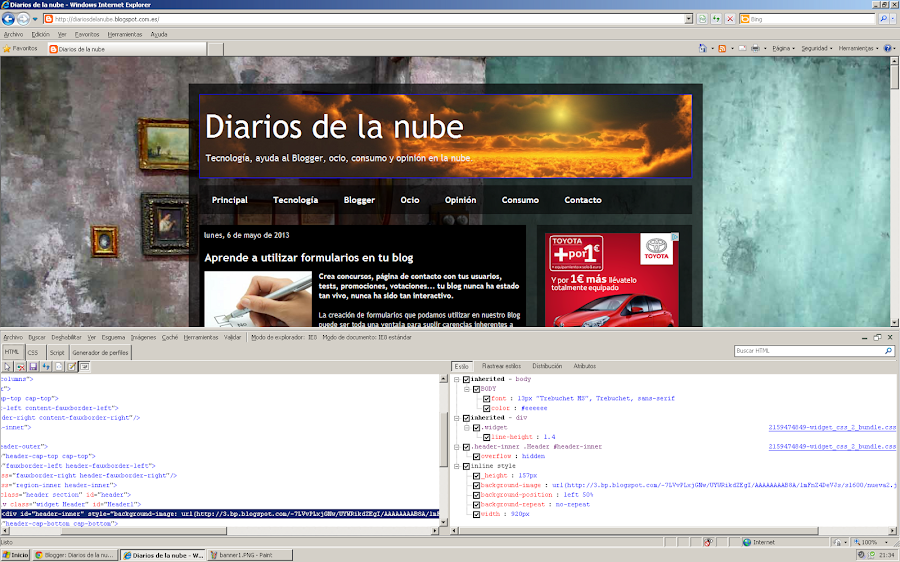Click Modo de explorador: IE8 button
The height and width of the screenshot is (562, 900).
click(x=284, y=338)
